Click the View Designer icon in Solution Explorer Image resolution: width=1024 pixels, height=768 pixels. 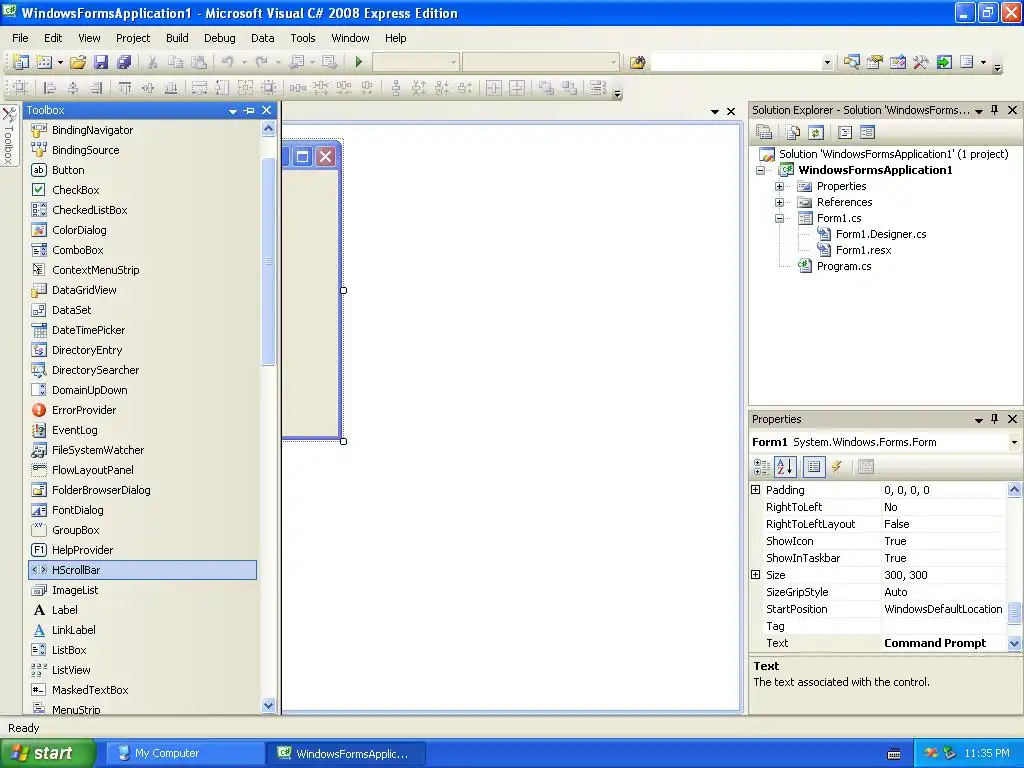(x=867, y=133)
